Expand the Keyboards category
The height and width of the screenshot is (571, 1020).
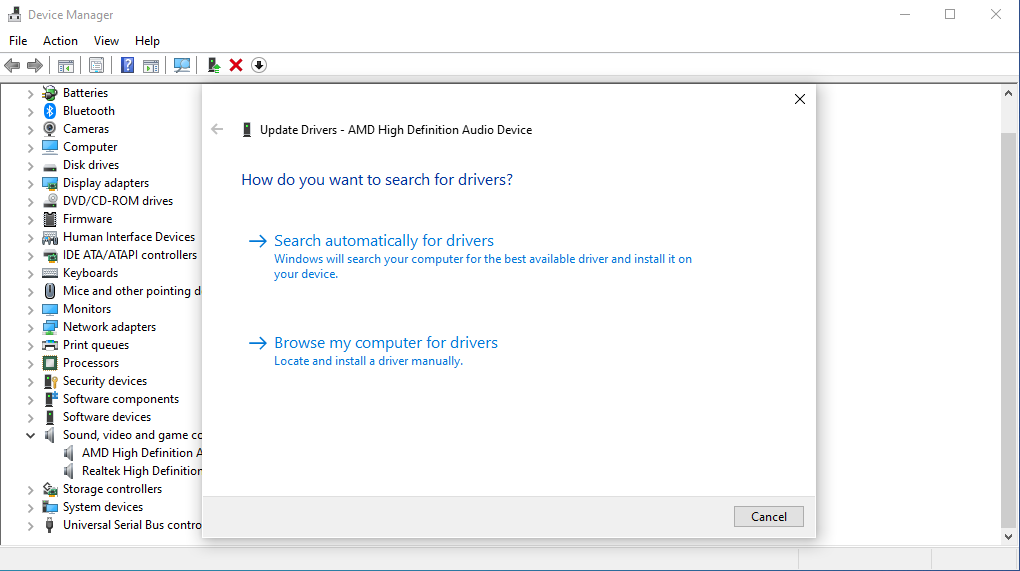(x=30, y=274)
